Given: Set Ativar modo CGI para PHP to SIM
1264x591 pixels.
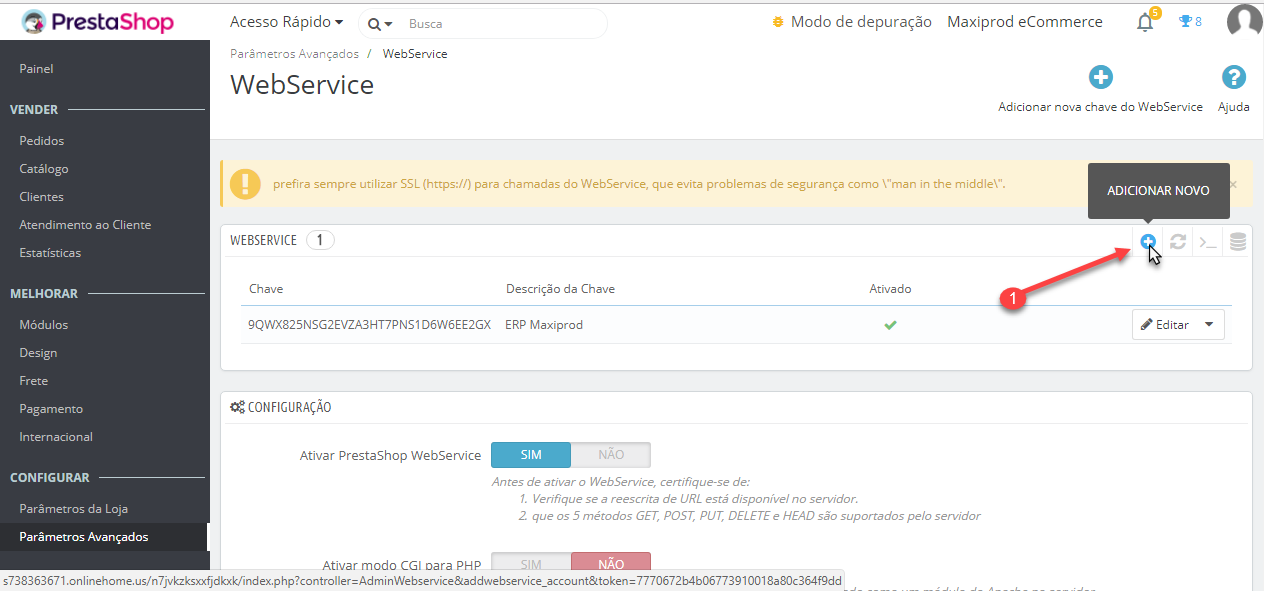Looking at the screenshot, I should click(531, 565).
